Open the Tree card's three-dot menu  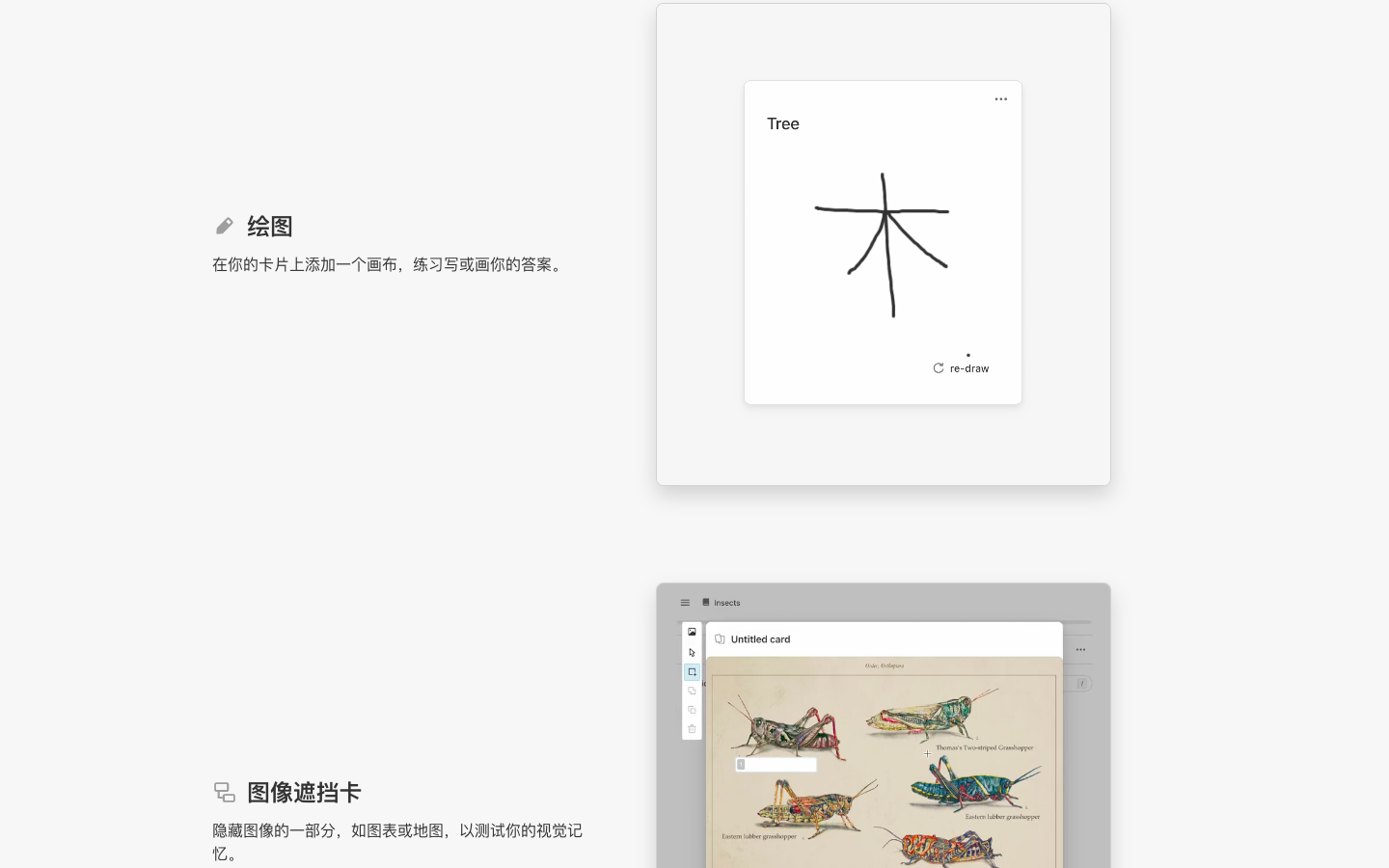[x=1000, y=99]
